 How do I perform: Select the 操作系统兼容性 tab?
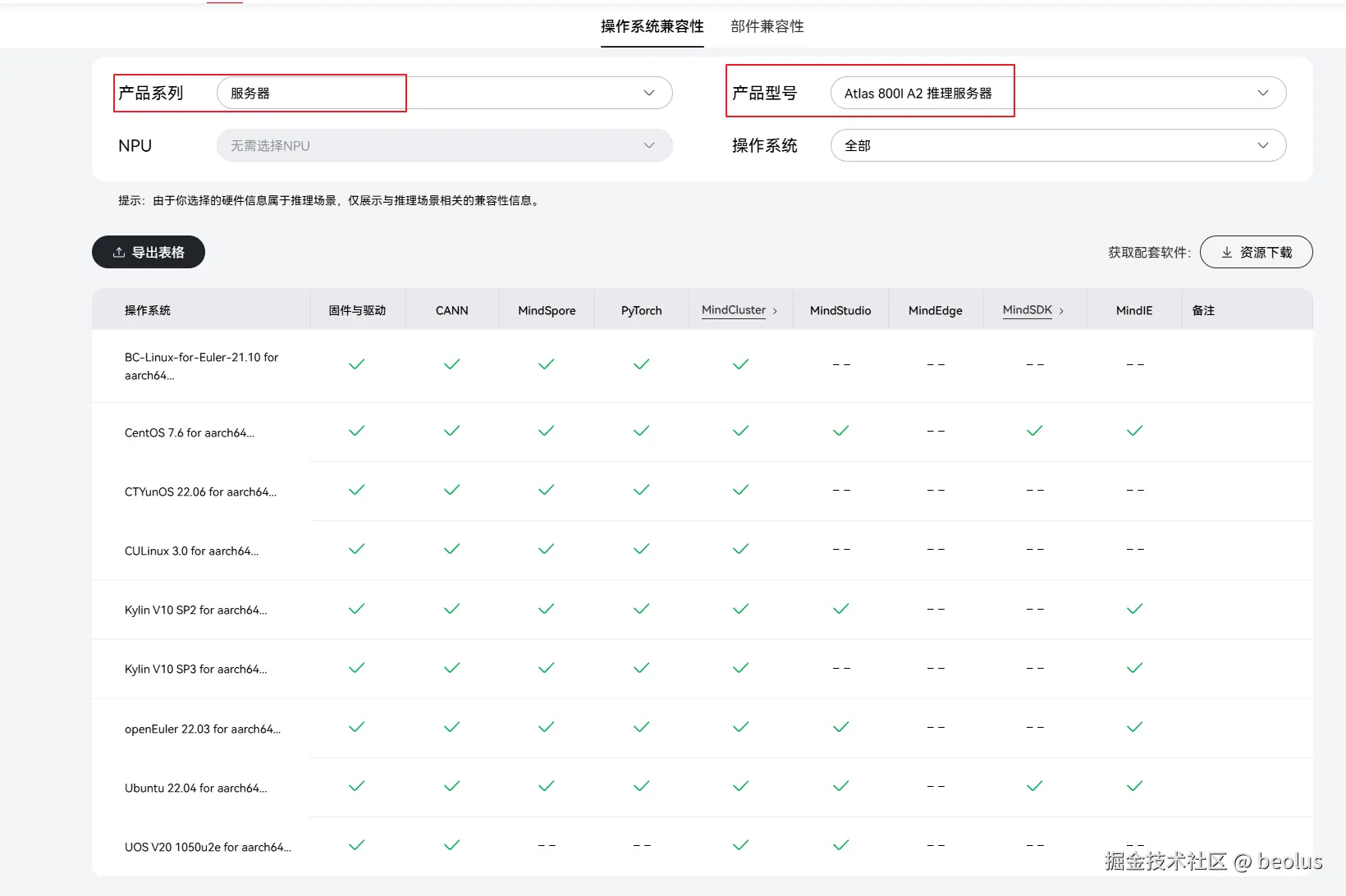tap(652, 26)
